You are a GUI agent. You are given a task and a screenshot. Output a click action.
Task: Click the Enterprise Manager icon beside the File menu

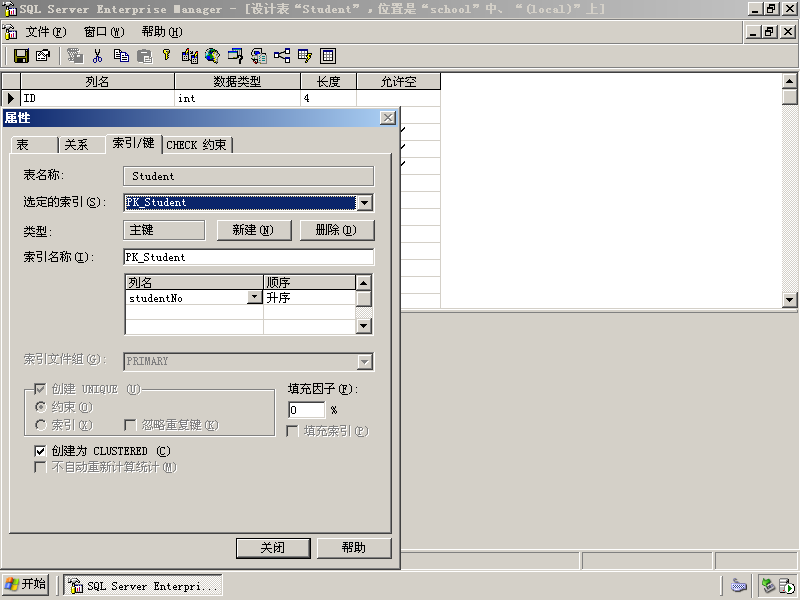10,32
